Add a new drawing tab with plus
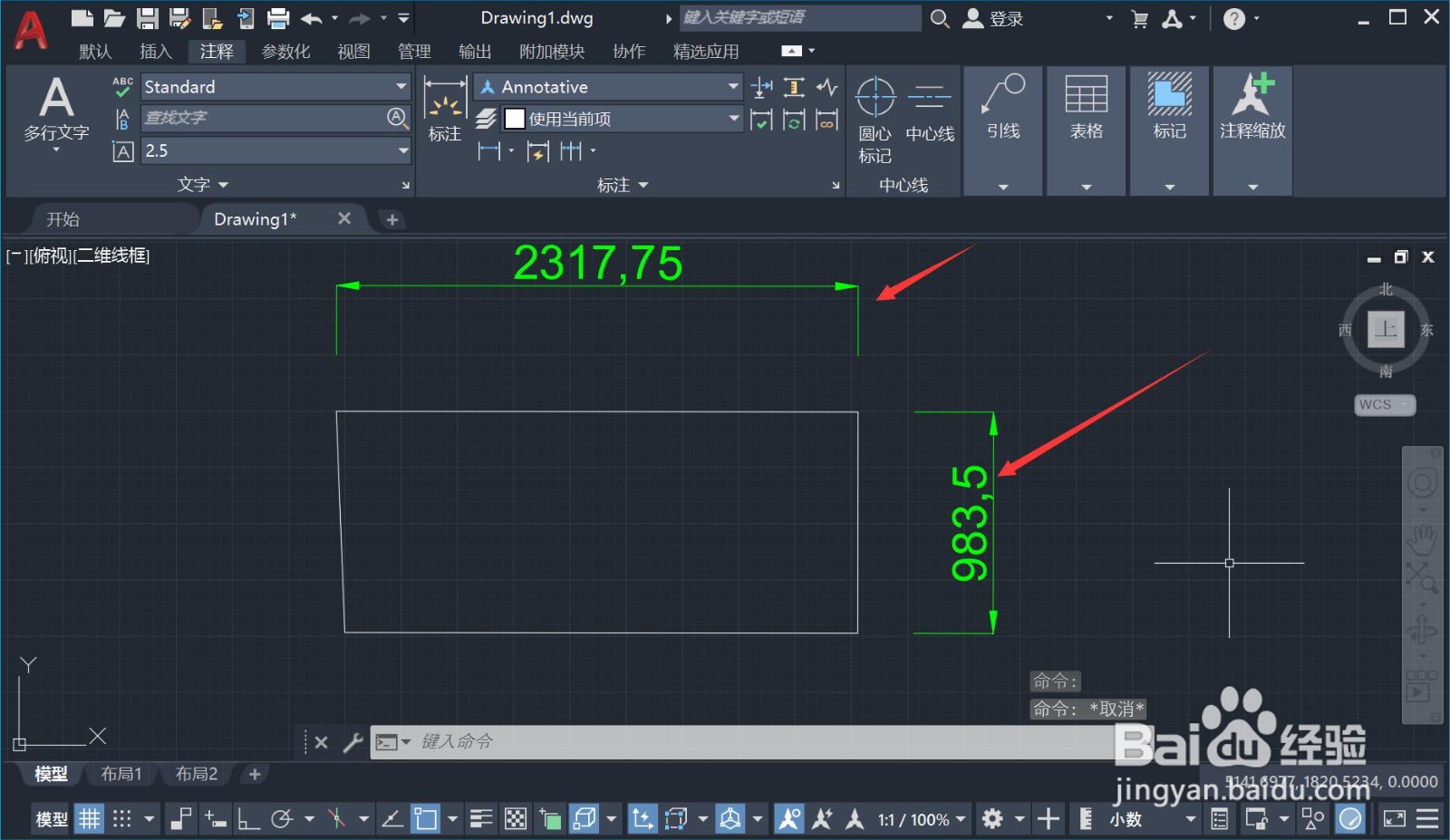 392,219
